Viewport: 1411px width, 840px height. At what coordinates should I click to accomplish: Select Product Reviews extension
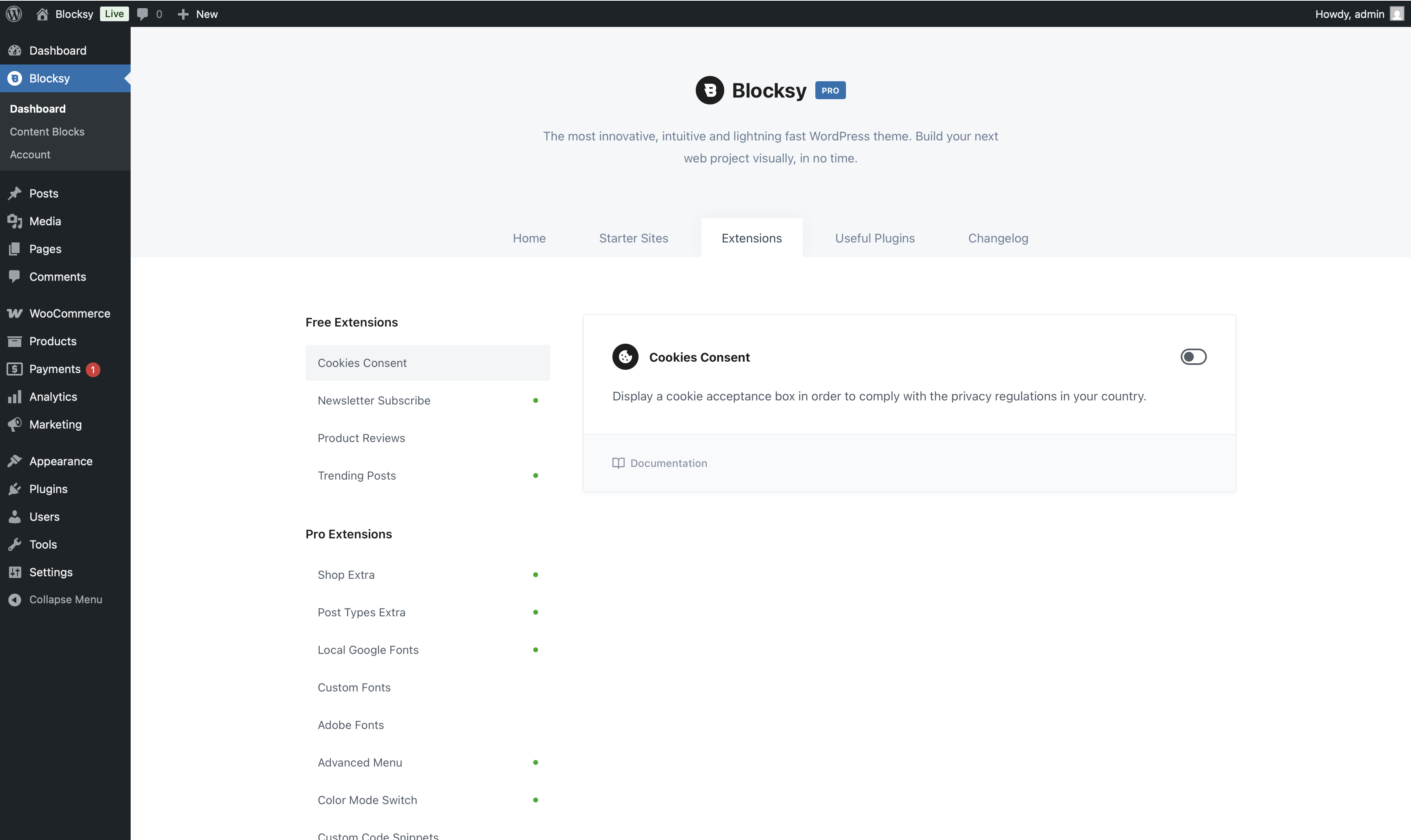pos(427,438)
